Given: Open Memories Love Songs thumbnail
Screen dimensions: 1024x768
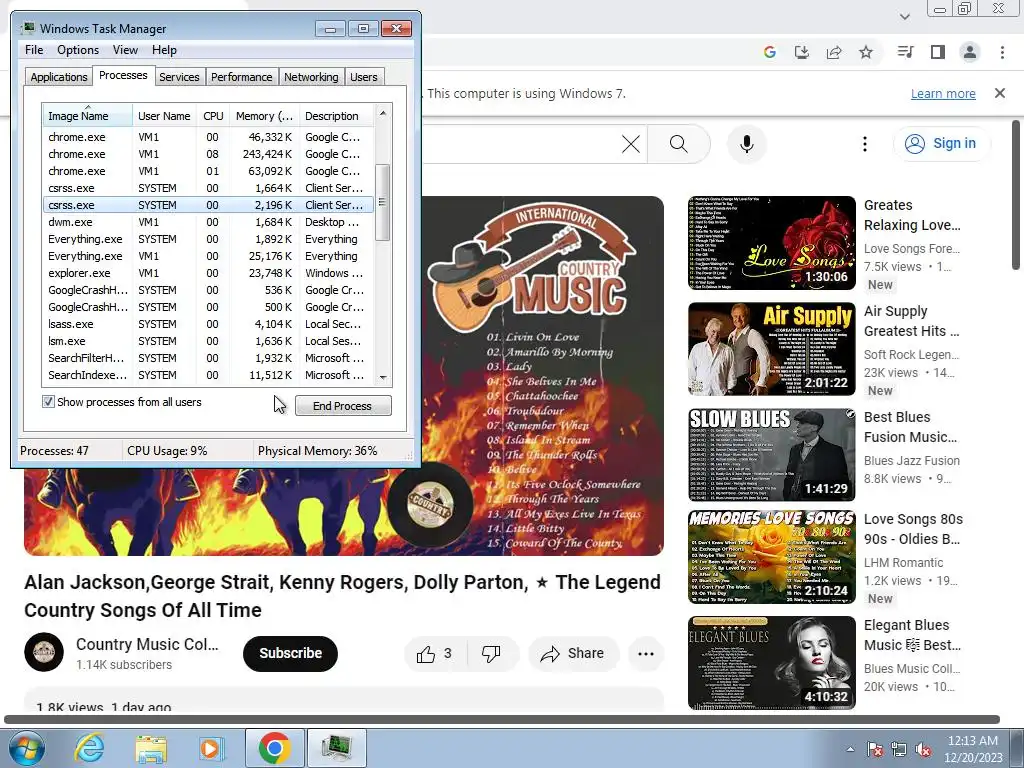Looking at the screenshot, I should point(771,556).
